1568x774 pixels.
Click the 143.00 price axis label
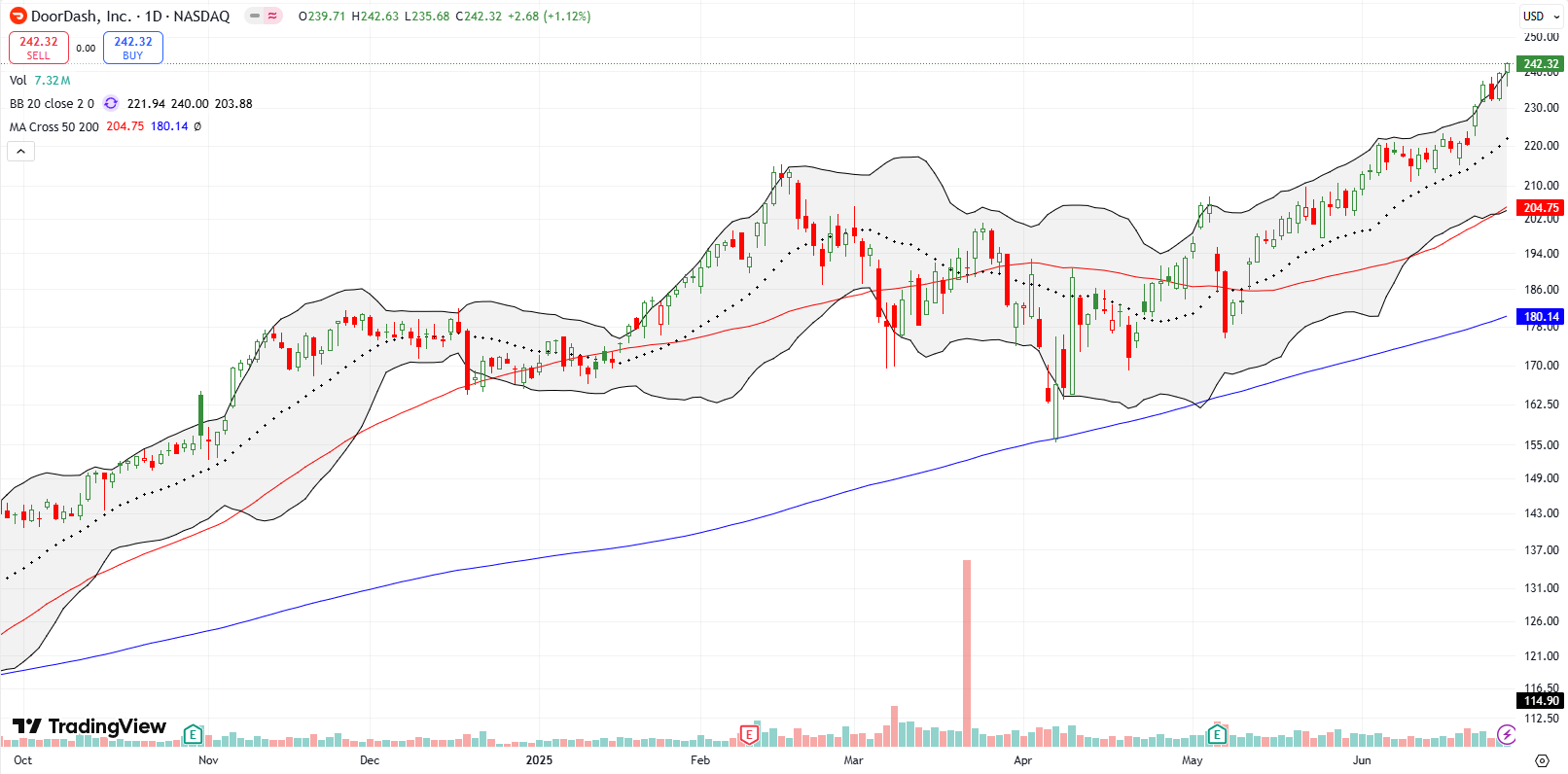(1541, 513)
